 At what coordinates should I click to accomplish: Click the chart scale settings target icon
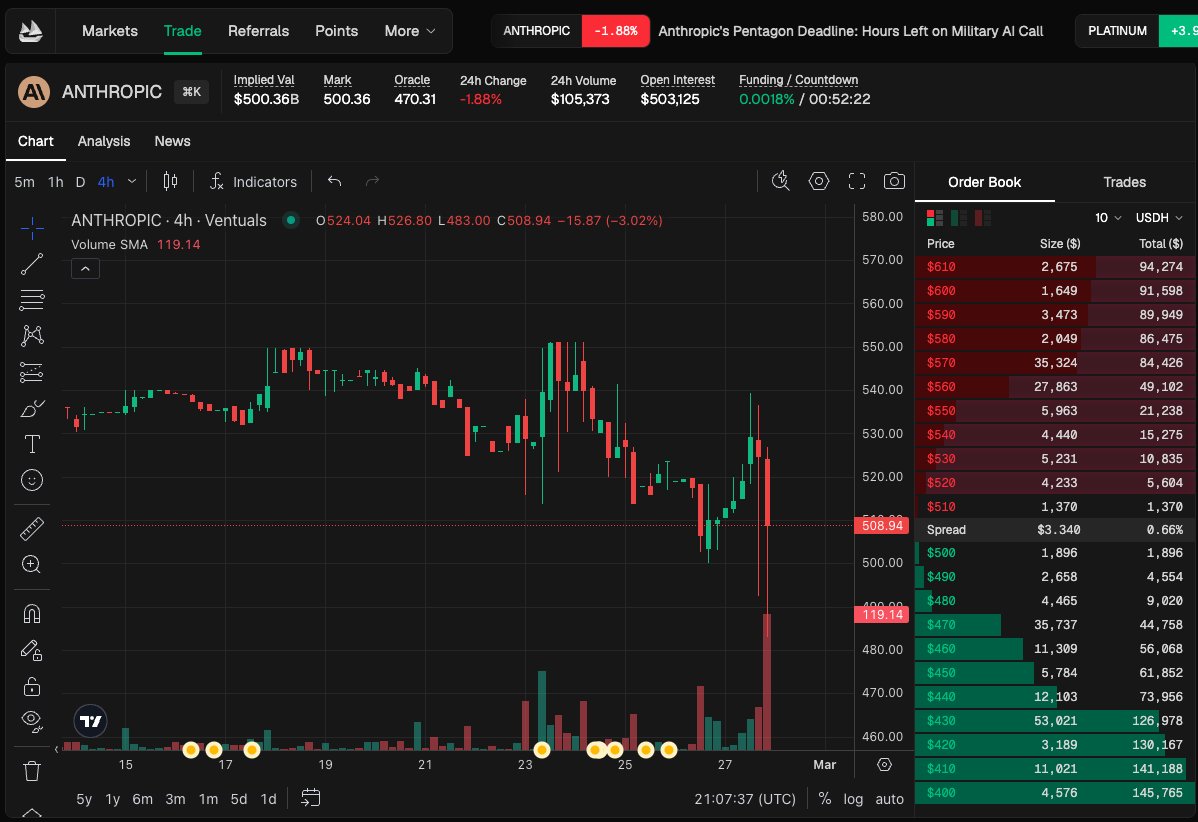pyautogui.click(x=885, y=765)
